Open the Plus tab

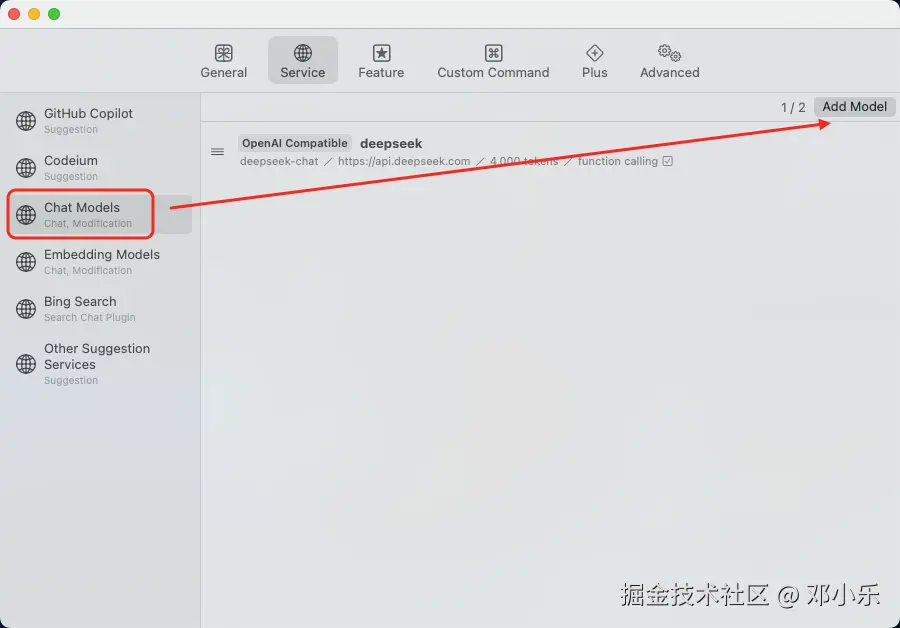[594, 61]
